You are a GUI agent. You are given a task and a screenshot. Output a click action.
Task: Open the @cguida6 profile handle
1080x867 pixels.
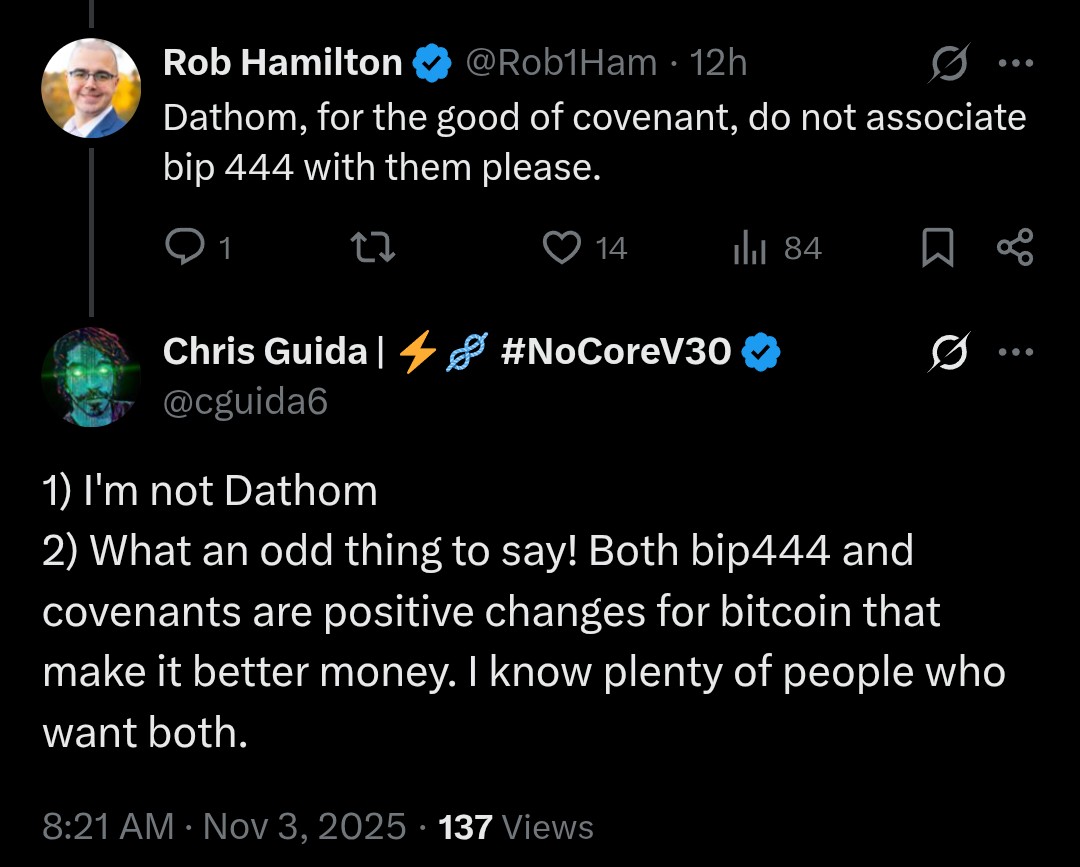point(245,401)
